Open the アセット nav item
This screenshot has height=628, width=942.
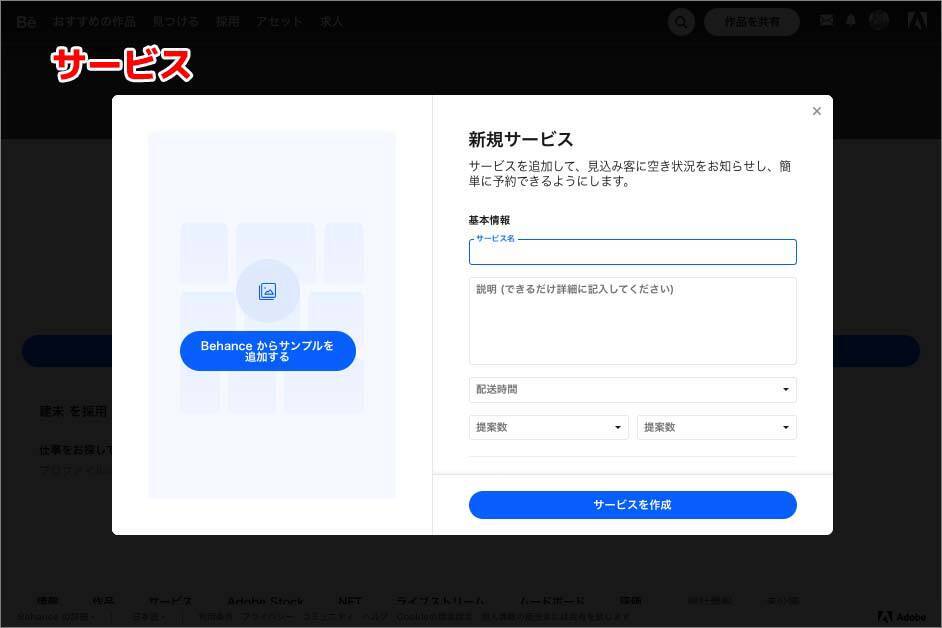click(279, 22)
